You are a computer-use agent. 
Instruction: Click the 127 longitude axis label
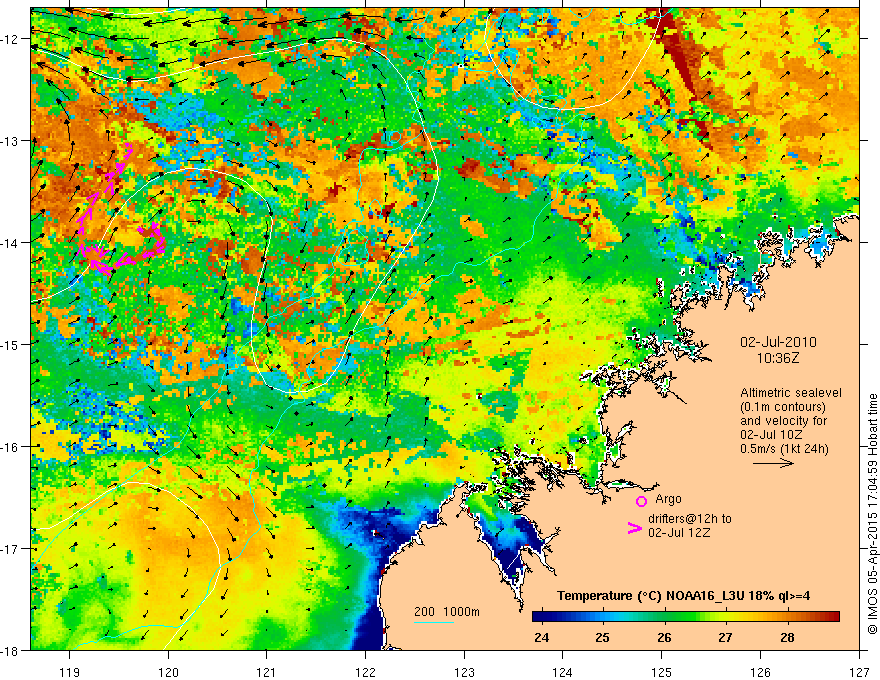(859, 656)
